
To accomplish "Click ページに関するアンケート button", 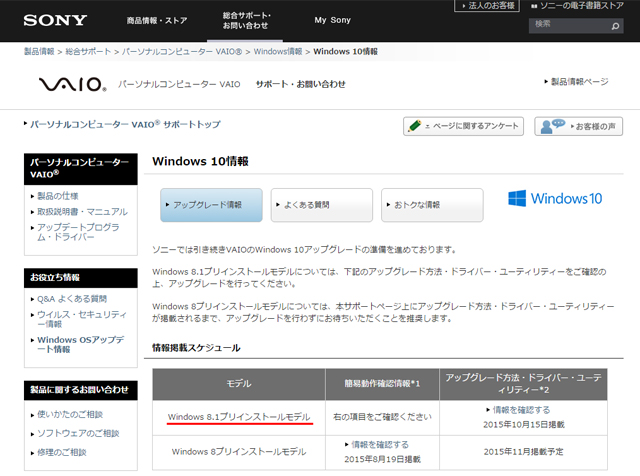I will point(463,126).
